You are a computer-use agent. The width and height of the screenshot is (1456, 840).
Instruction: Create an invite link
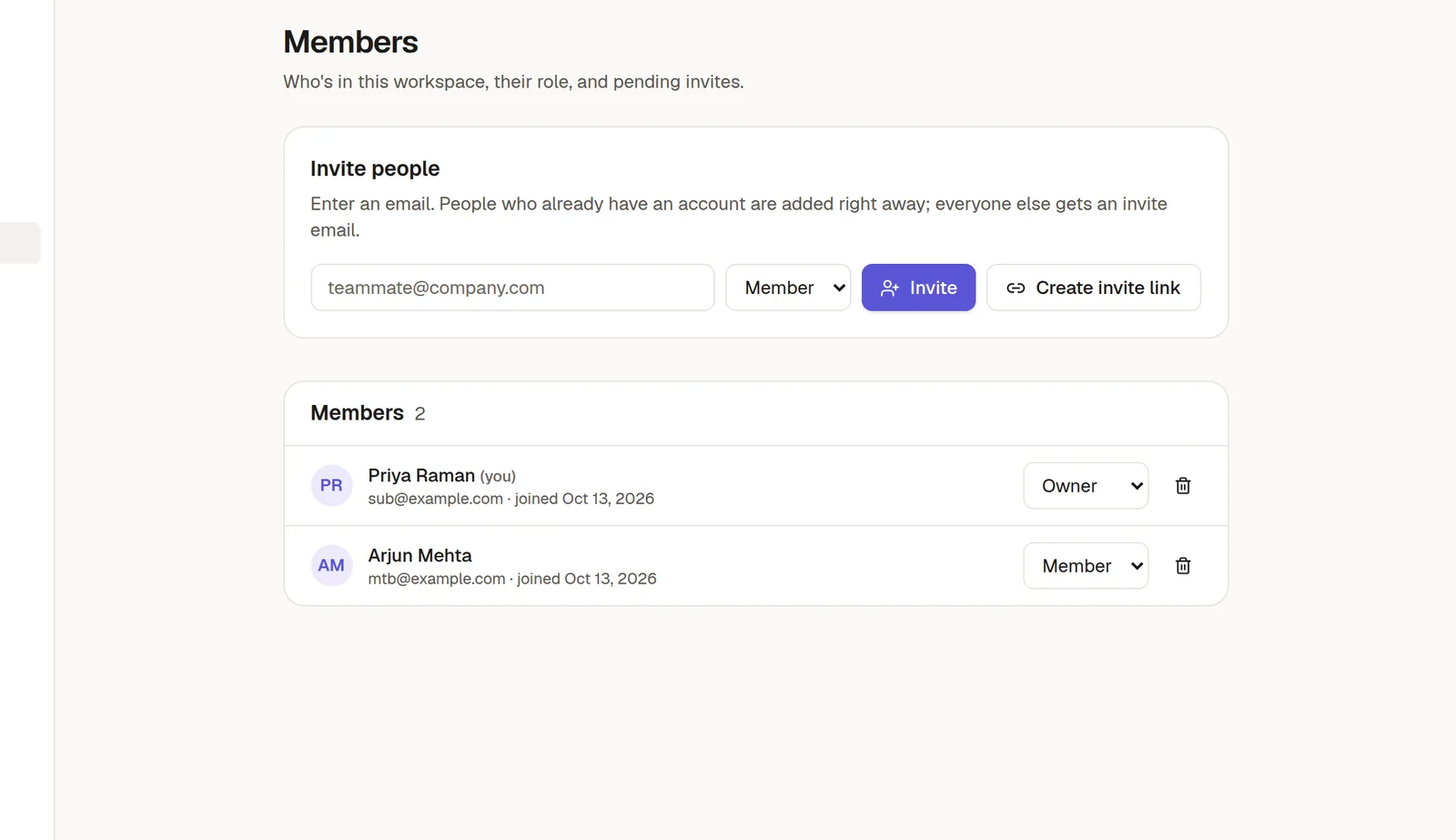pos(1094,288)
